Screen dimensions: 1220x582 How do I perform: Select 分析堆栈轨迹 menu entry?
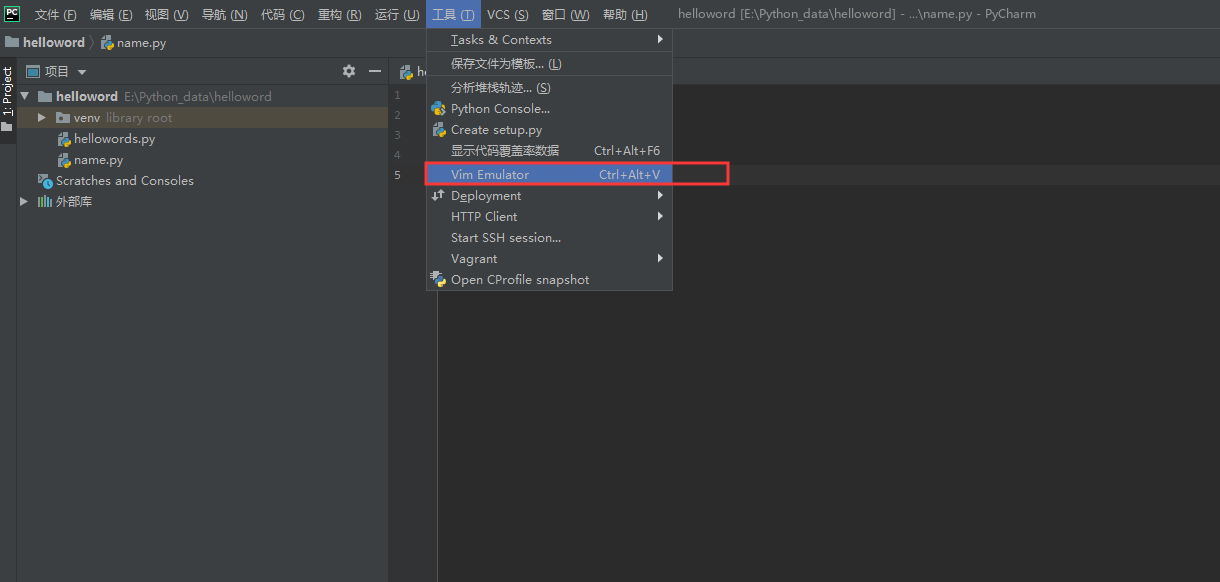pyautogui.click(x=549, y=88)
